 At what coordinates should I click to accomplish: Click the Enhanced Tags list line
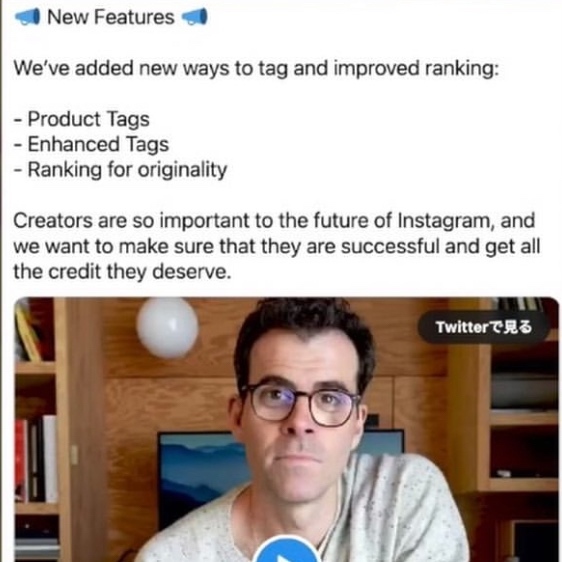[x=91, y=144]
